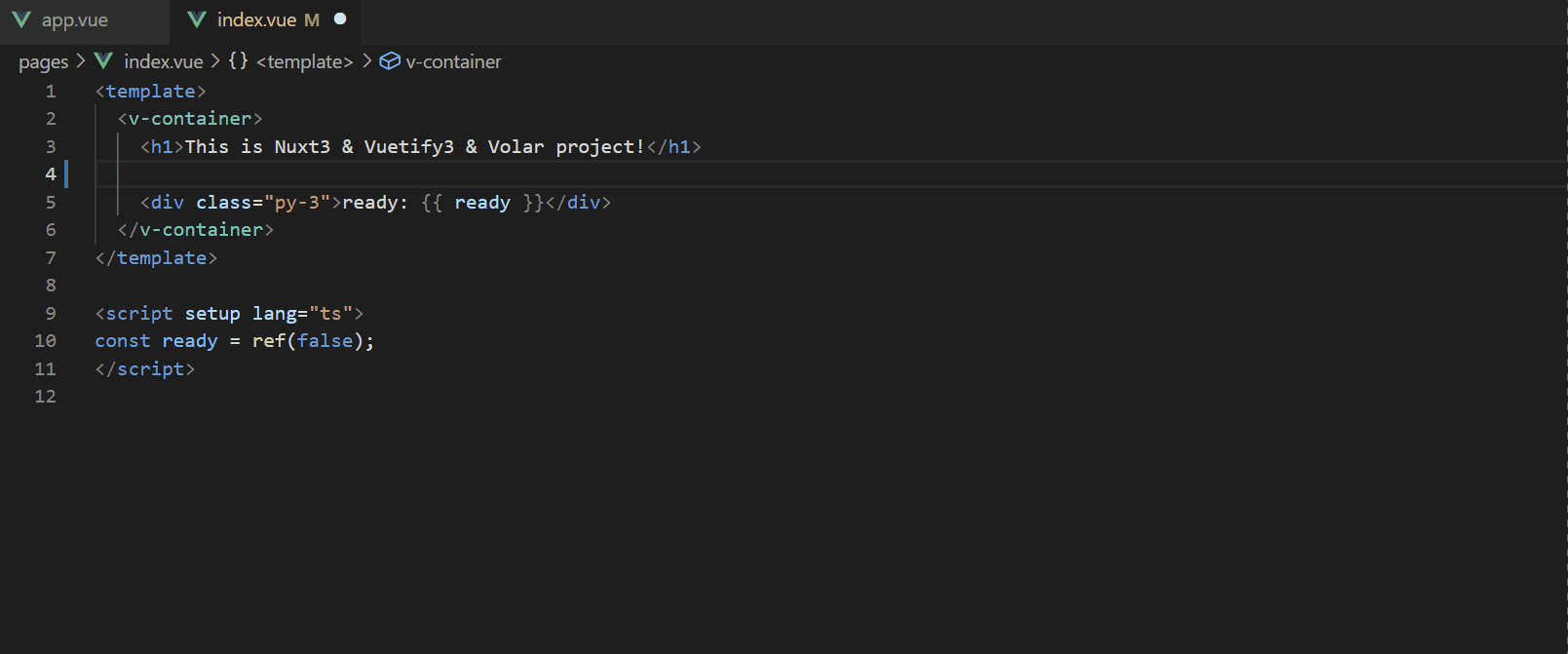Click the closing </template> tag
This screenshot has height=654, width=1568.
pyautogui.click(x=156, y=258)
